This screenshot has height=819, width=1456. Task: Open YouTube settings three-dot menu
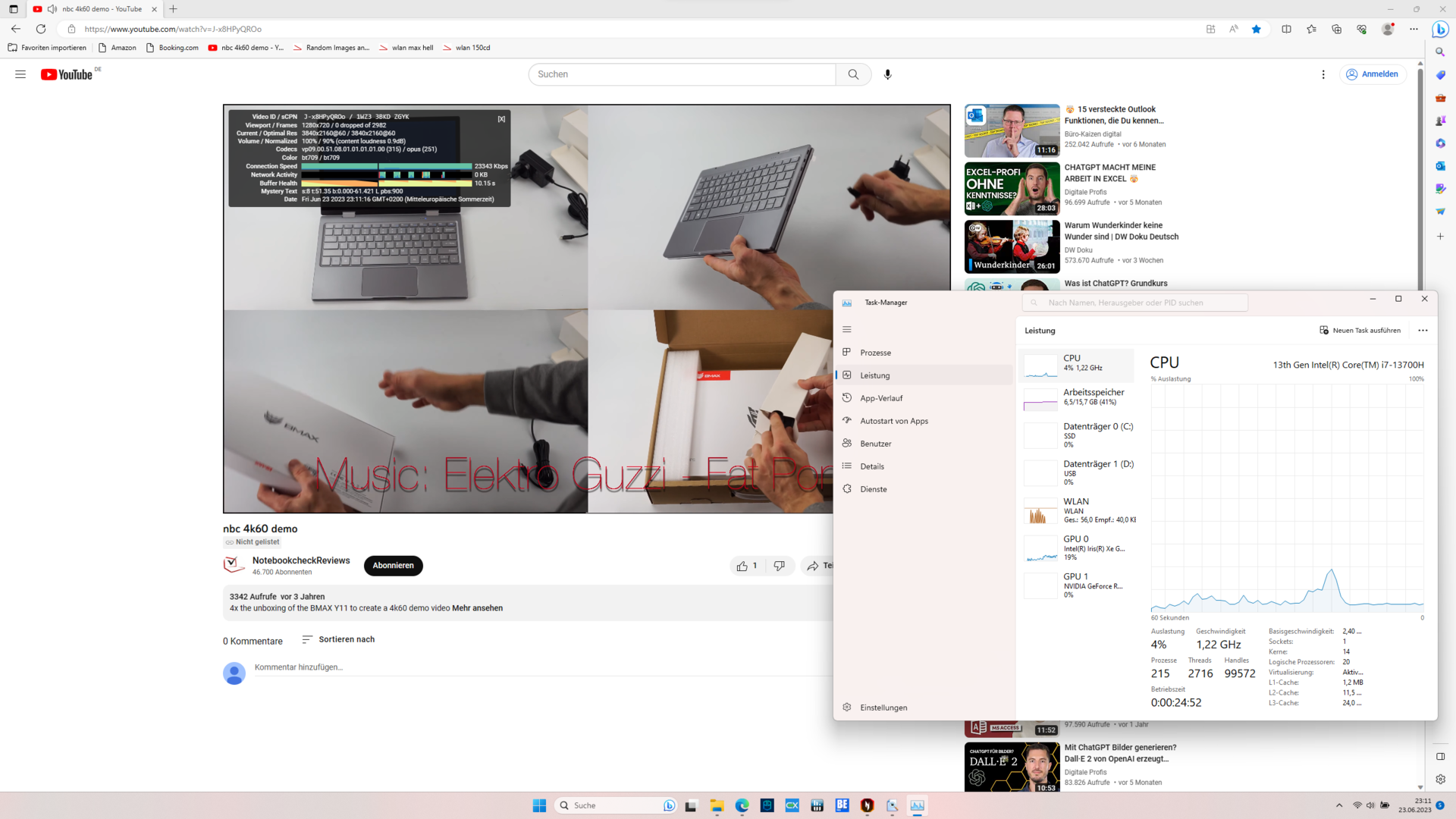[x=1323, y=74]
